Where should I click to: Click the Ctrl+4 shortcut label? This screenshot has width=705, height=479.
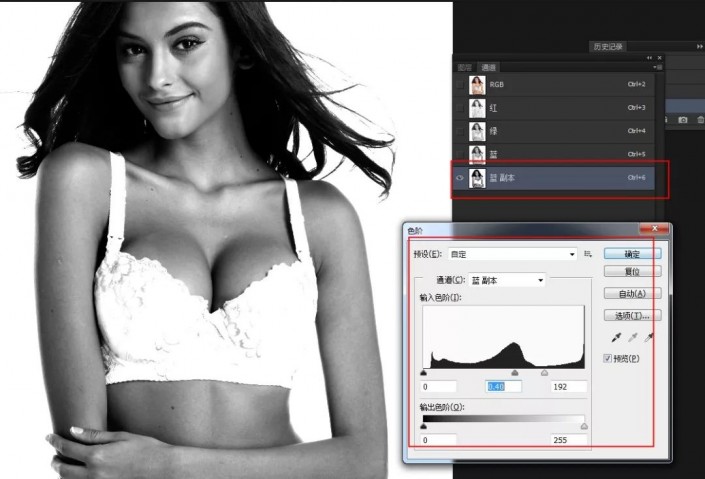coord(636,131)
